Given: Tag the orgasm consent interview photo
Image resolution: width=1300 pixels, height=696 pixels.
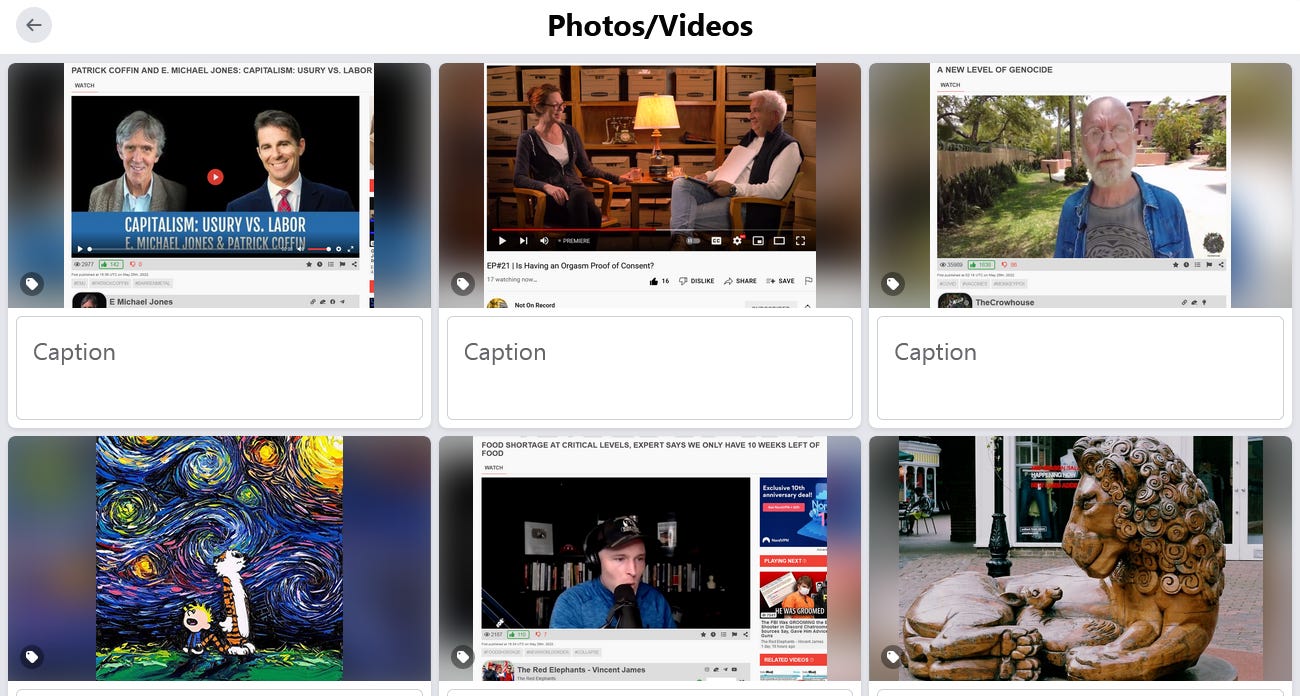Looking at the screenshot, I should click(x=463, y=284).
